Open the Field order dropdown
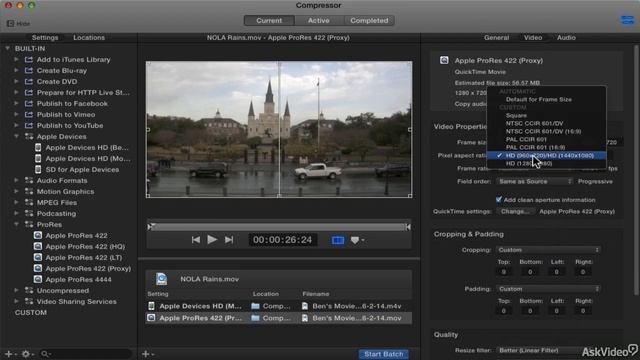The height and width of the screenshot is (360, 640). tap(535, 181)
